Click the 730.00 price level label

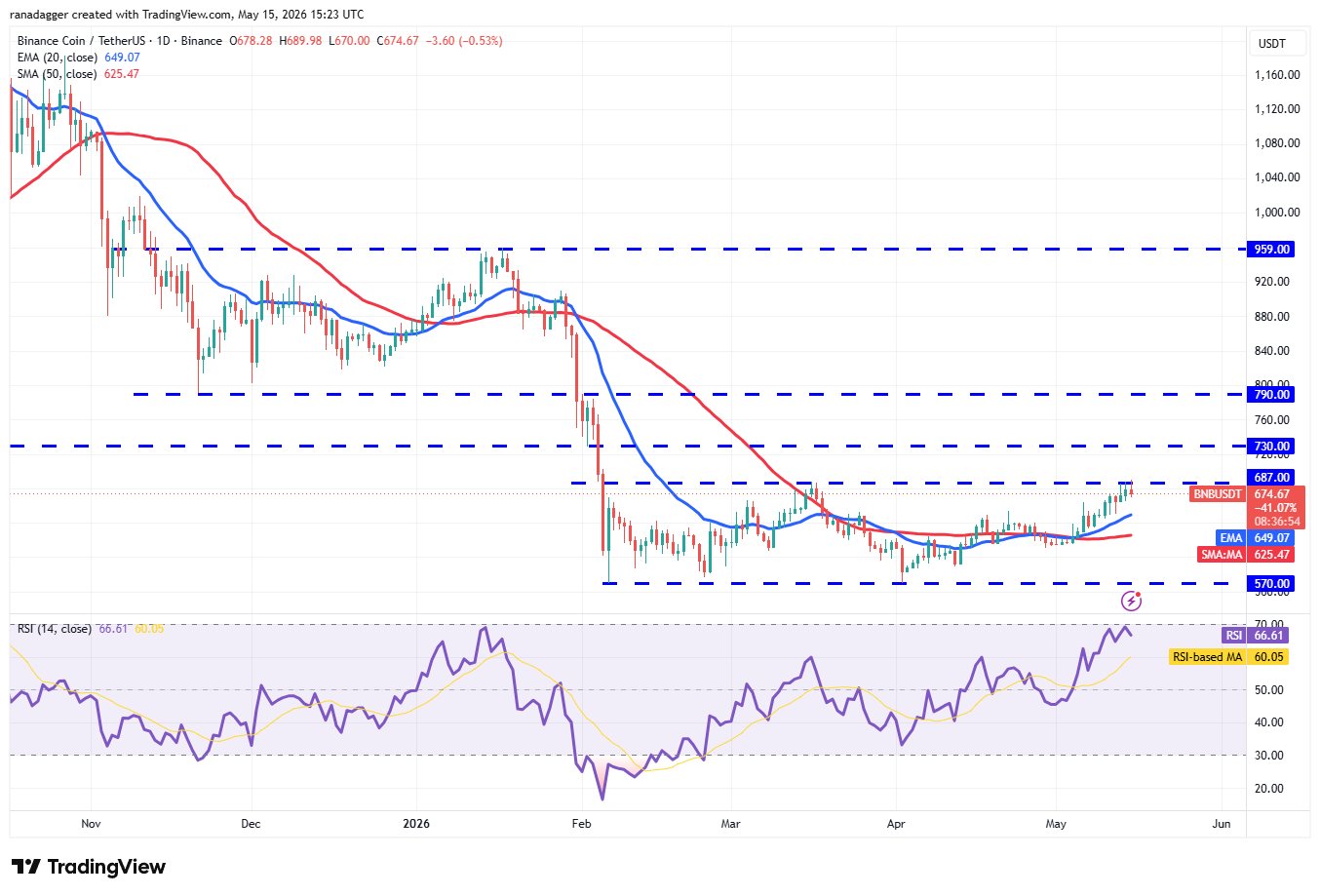point(1271,447)
